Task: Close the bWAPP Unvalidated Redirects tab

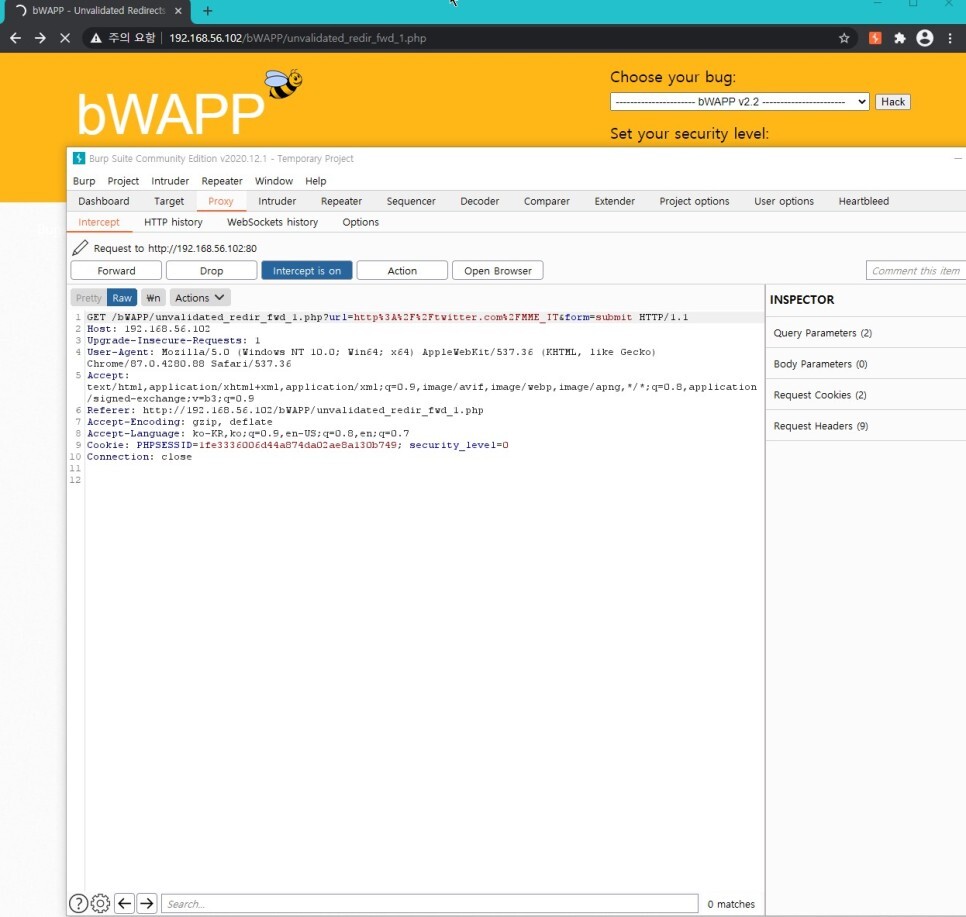Action: [x=178, y=10]
